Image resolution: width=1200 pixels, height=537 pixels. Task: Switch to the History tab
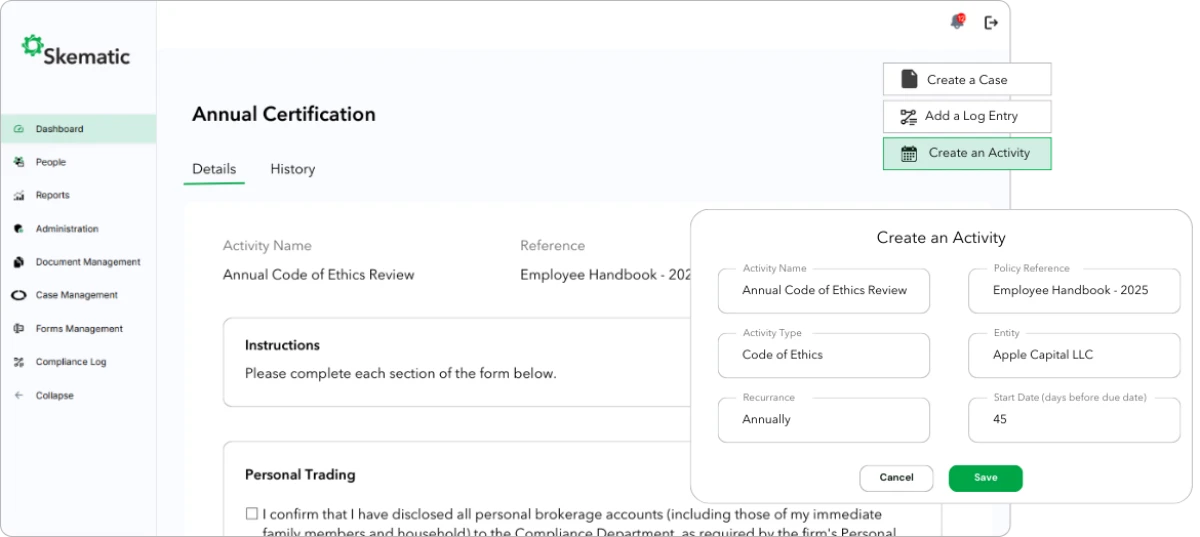pyautogui.click(x=292, y=169)
